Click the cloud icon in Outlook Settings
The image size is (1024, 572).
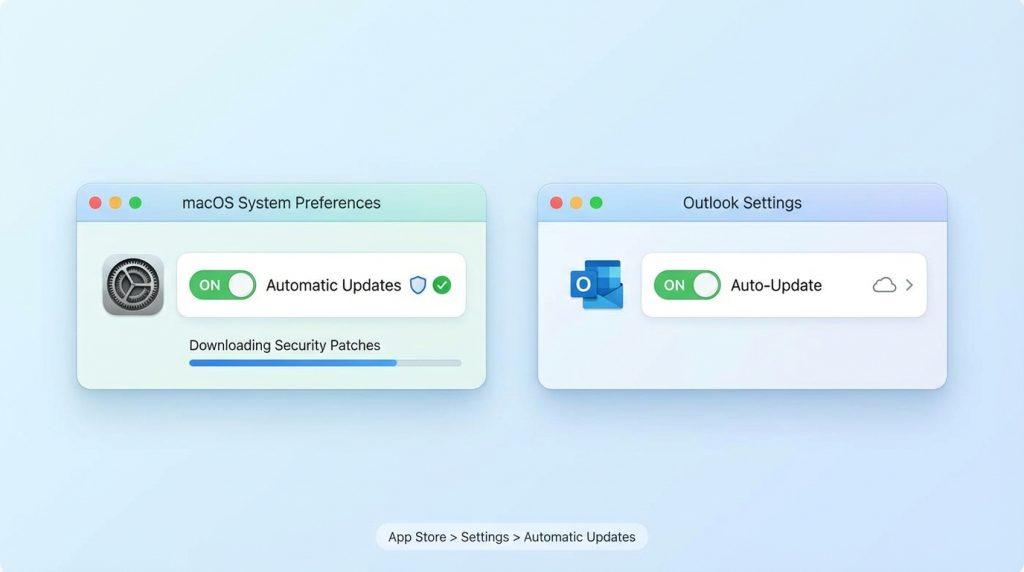[884, 285]
